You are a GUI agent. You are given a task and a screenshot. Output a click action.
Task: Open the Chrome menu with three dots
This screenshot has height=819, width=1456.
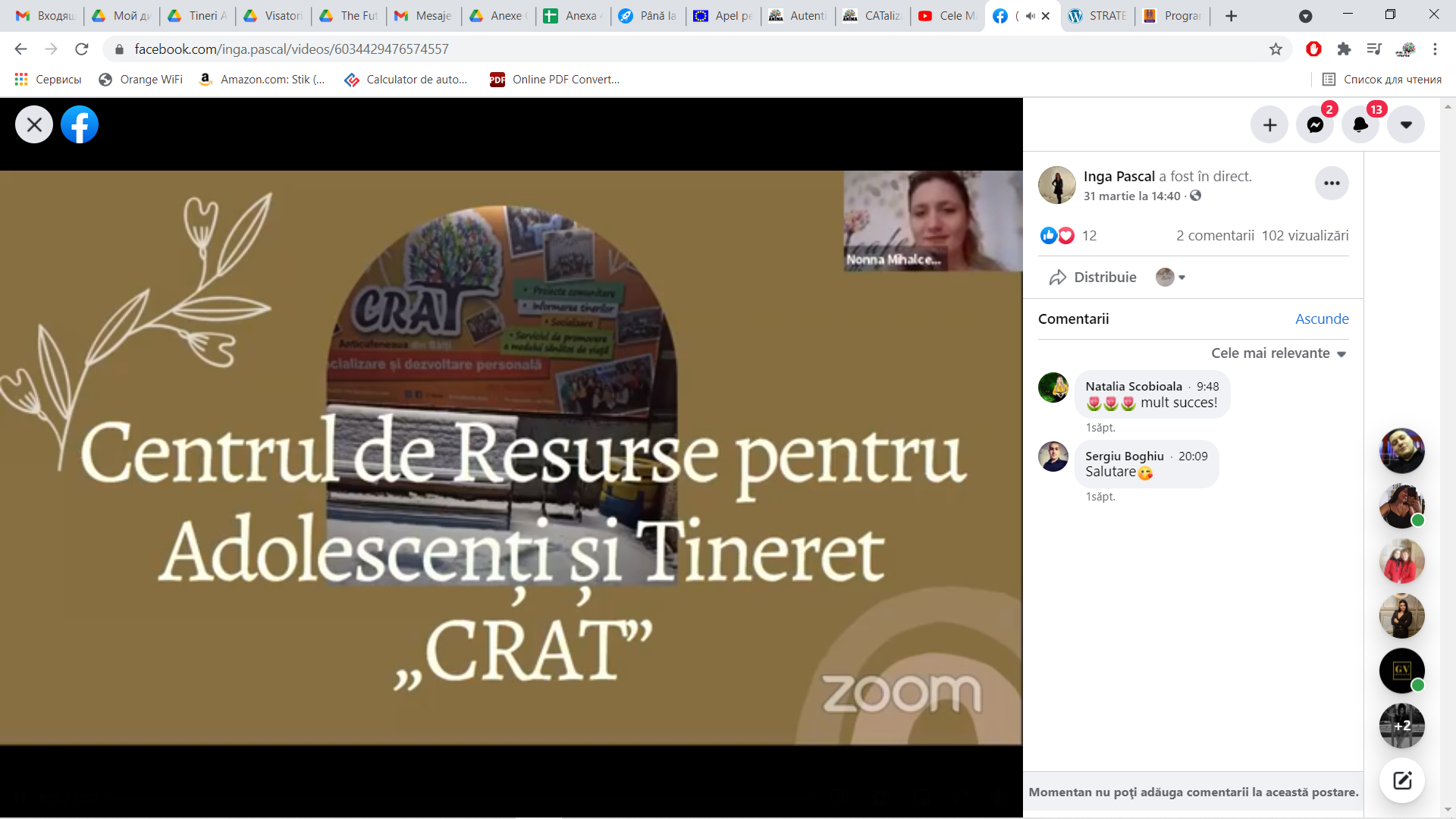pos(1434,49)
